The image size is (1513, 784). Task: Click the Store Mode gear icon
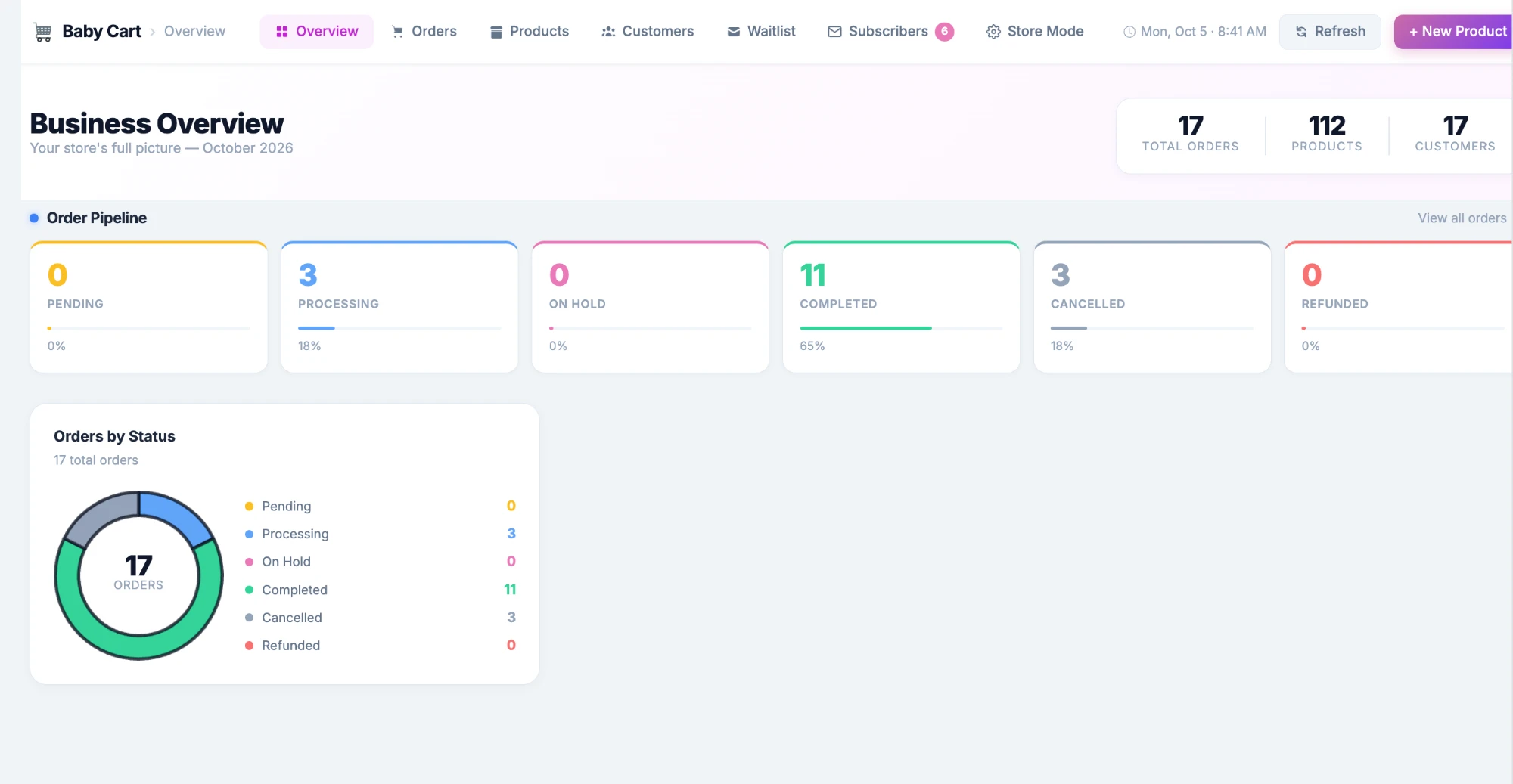(993, 32)
